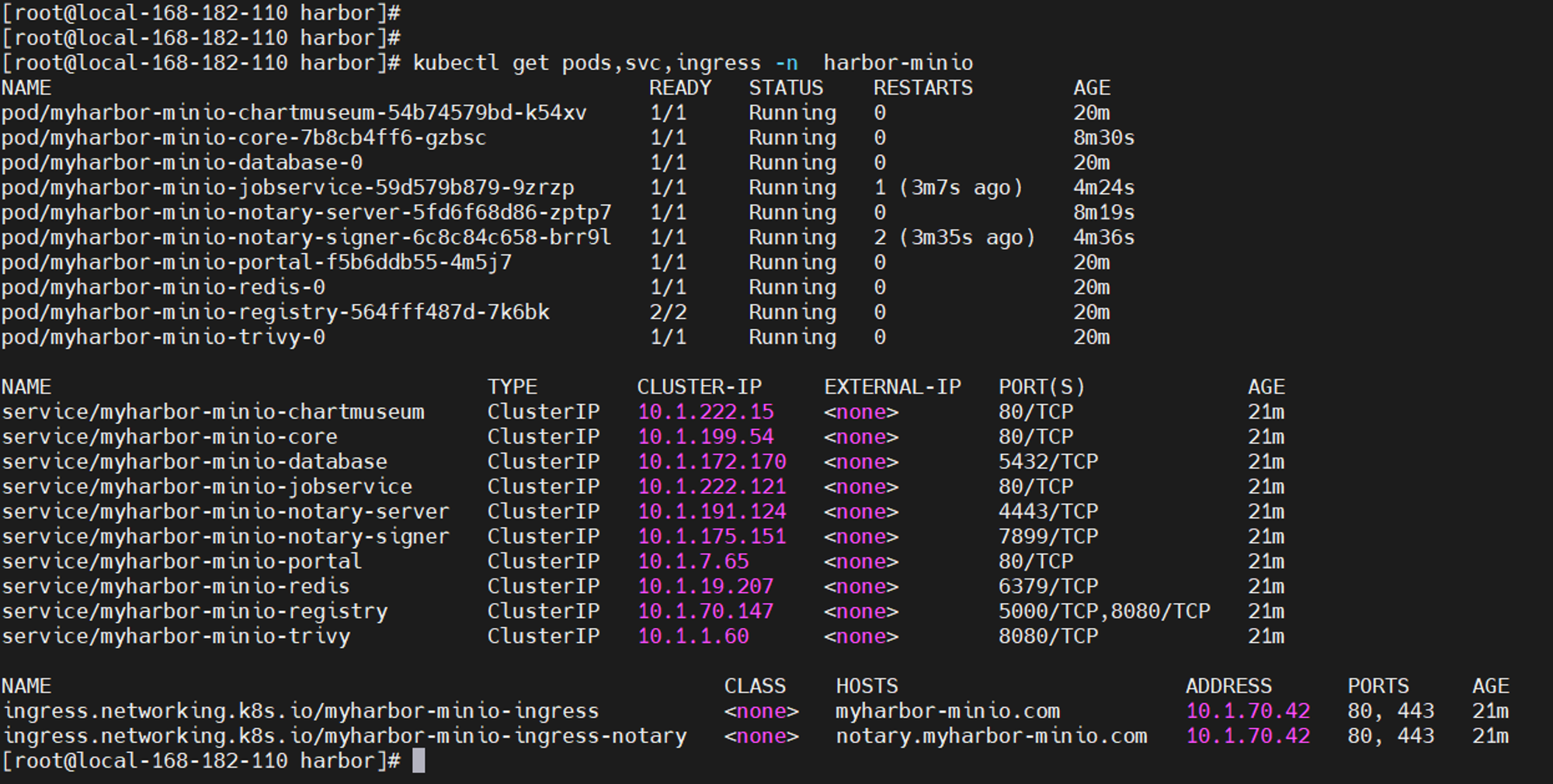
Task: Select pod/myharbor-minio-core-7b8cb4ff6-gzbsc name
Action: coord(244,137)
